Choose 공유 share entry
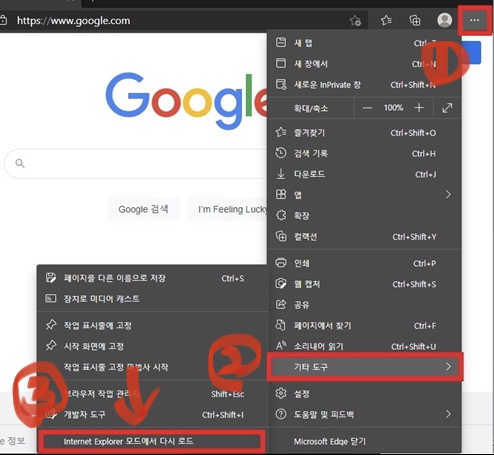This screenshot has width=494, height=455. pos(364,305)
